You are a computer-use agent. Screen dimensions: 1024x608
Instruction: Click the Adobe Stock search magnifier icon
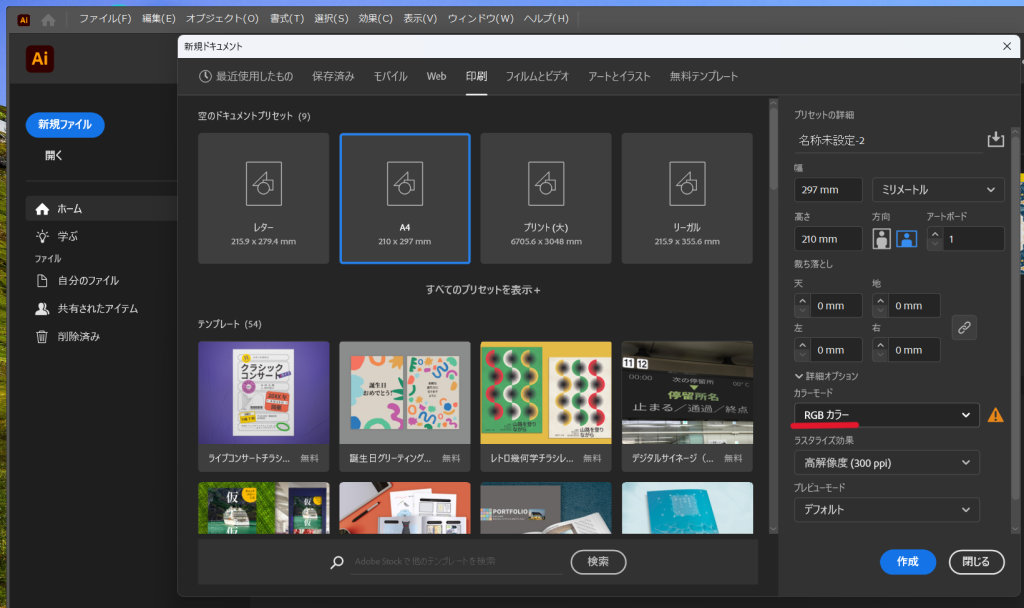[x=337, y=563]
